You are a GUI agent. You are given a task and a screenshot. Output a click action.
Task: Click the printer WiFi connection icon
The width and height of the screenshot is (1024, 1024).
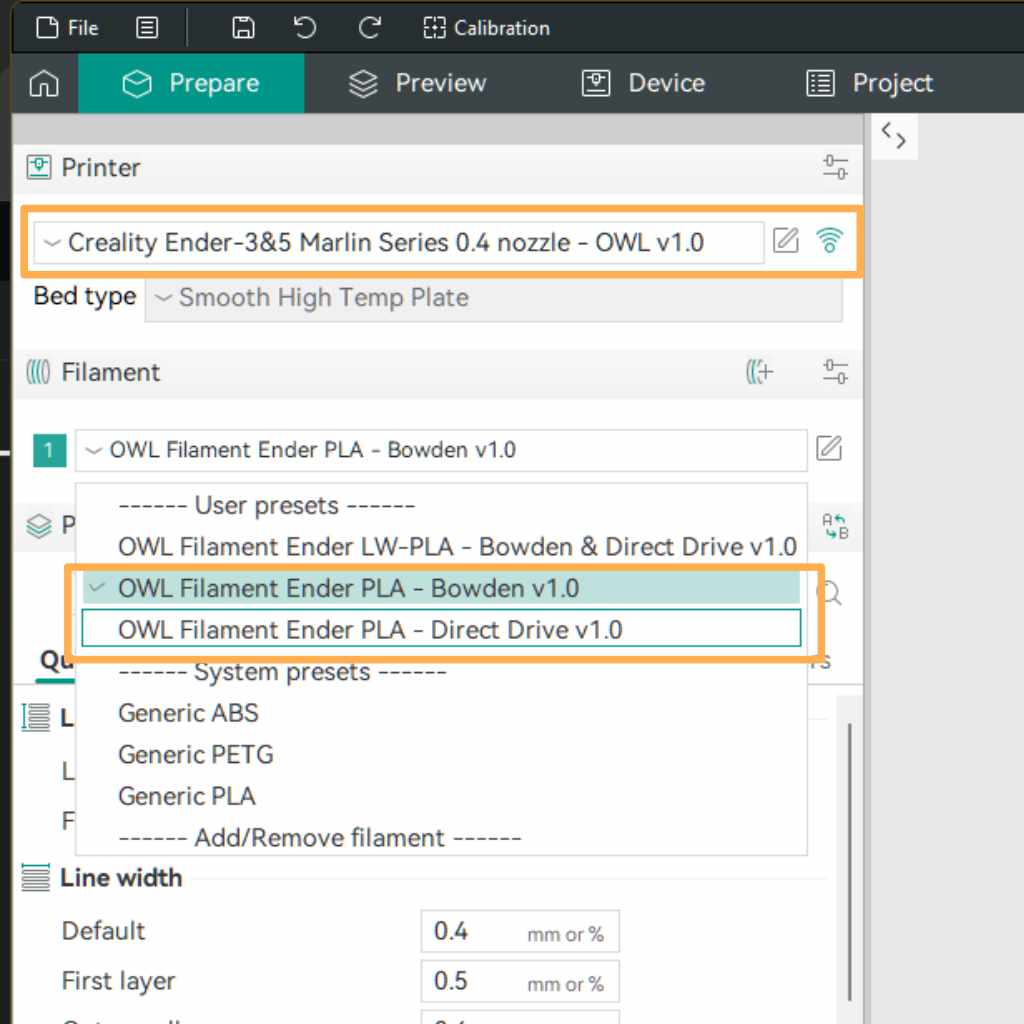[828, 241]
